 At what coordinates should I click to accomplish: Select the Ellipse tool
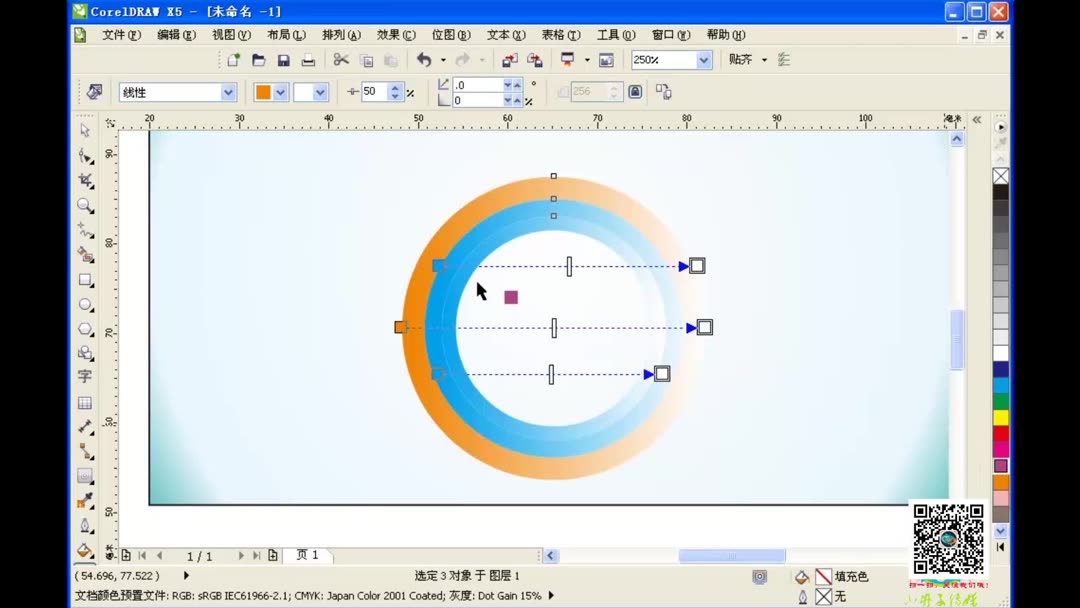click(85, 304)
